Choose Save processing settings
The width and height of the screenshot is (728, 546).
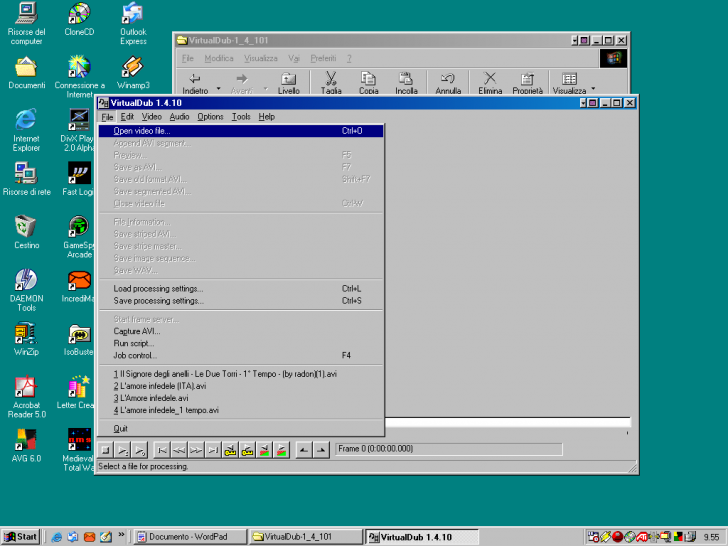pos(241,301)
